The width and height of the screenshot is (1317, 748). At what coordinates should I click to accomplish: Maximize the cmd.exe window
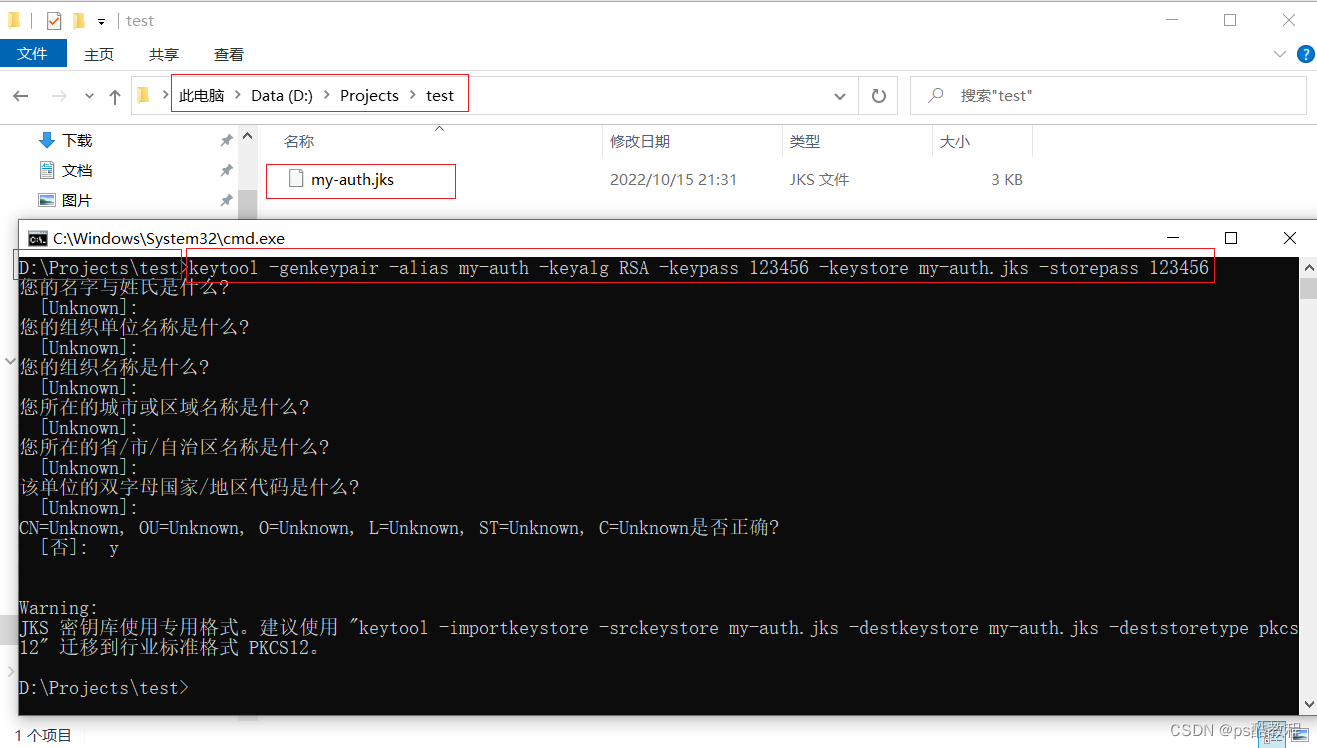pos(1231,238)
